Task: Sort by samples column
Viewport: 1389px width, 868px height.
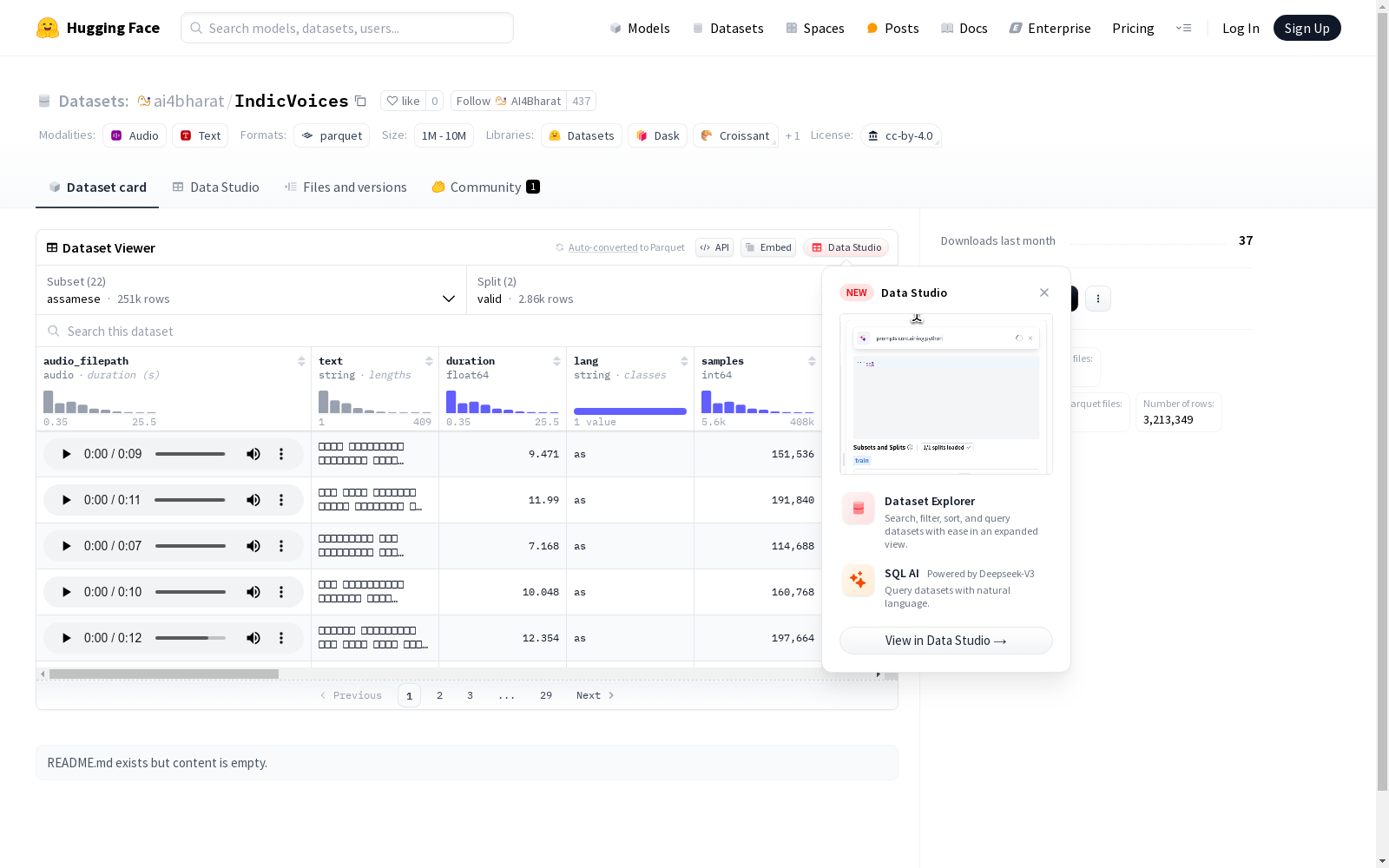Action: tap(812, 361)
